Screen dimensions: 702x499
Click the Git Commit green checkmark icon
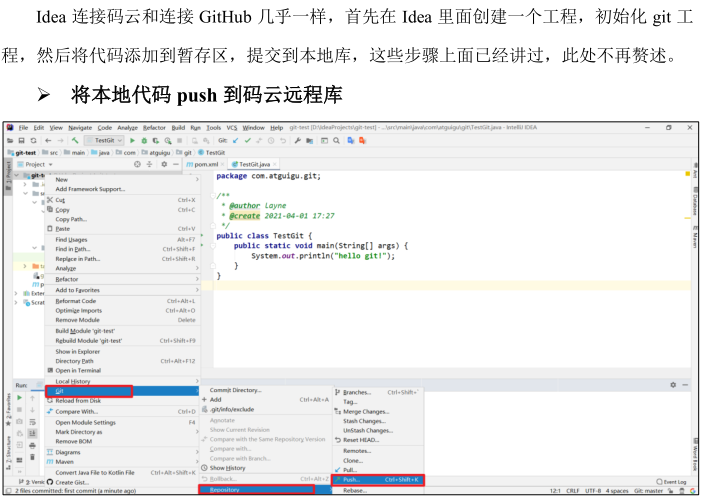click(x=247, y=141)
